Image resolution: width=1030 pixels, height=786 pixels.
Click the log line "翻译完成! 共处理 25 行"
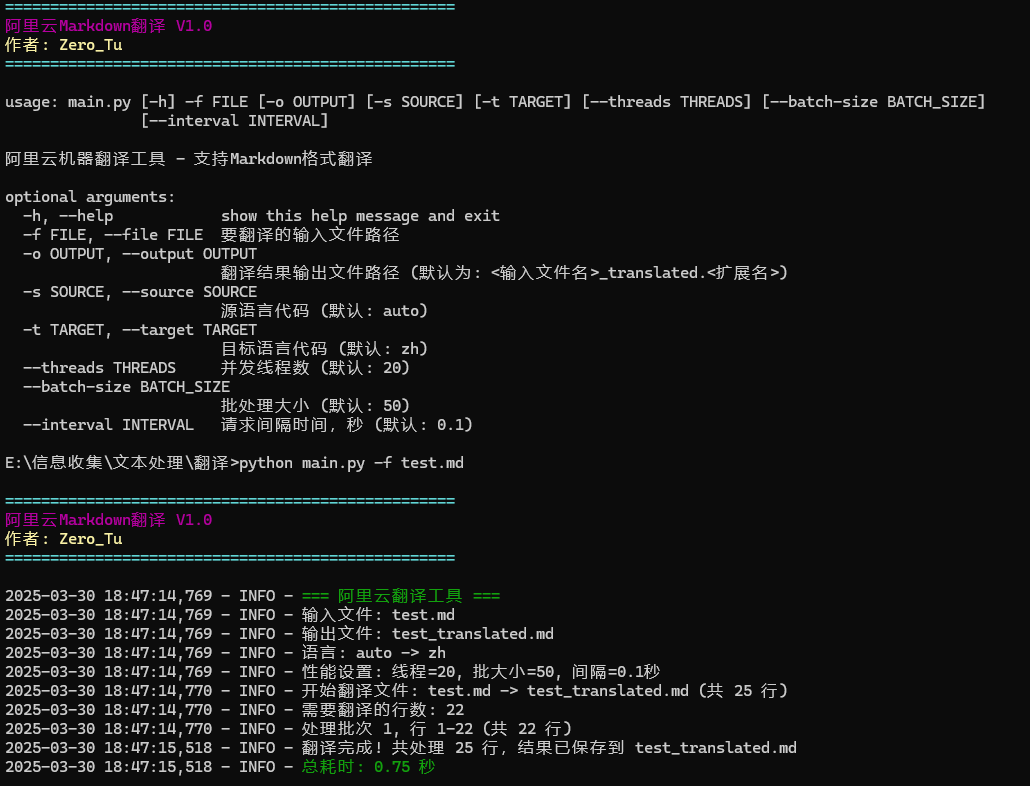point(401,749)
